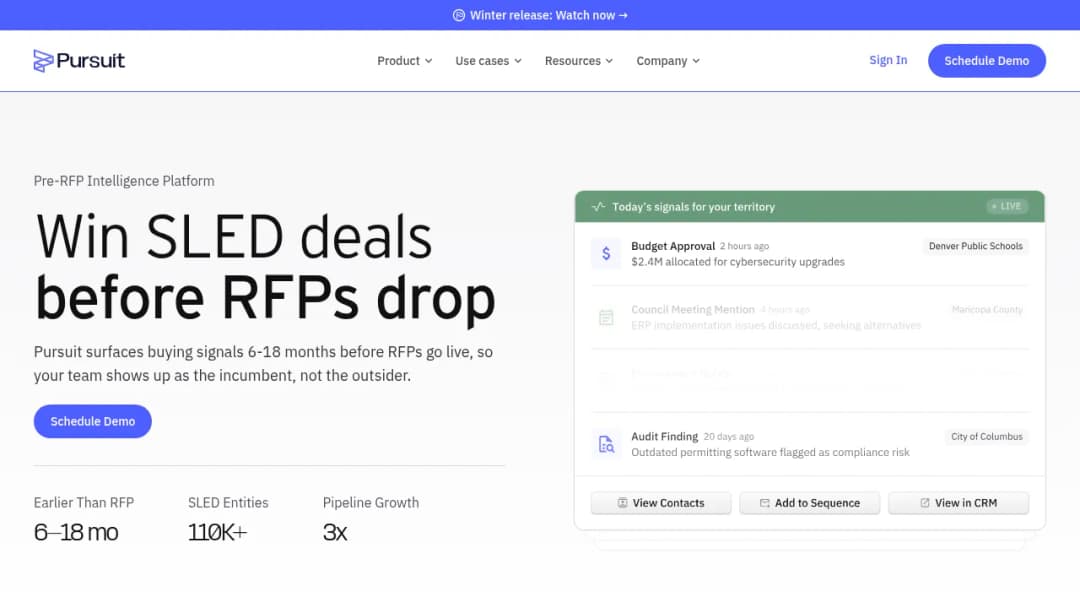
Task: Expand the Resources menu chevron
Action: coord(609,61)
